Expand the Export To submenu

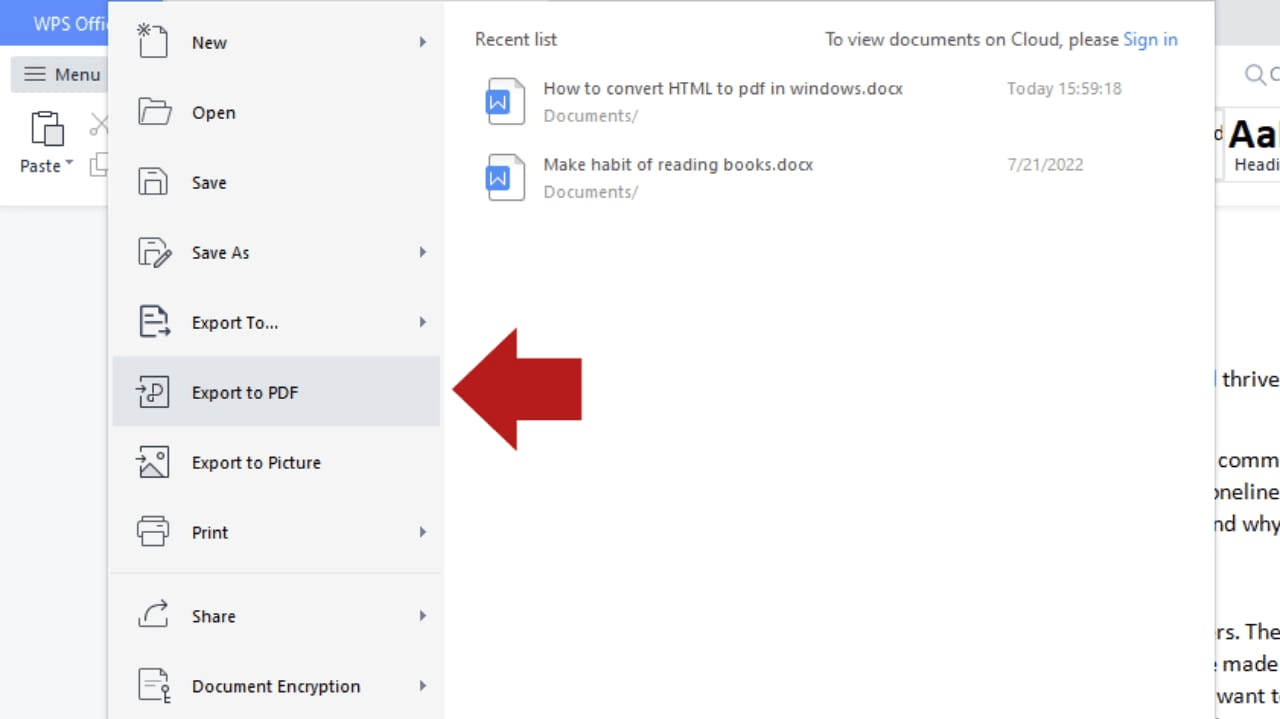(422, 322)
